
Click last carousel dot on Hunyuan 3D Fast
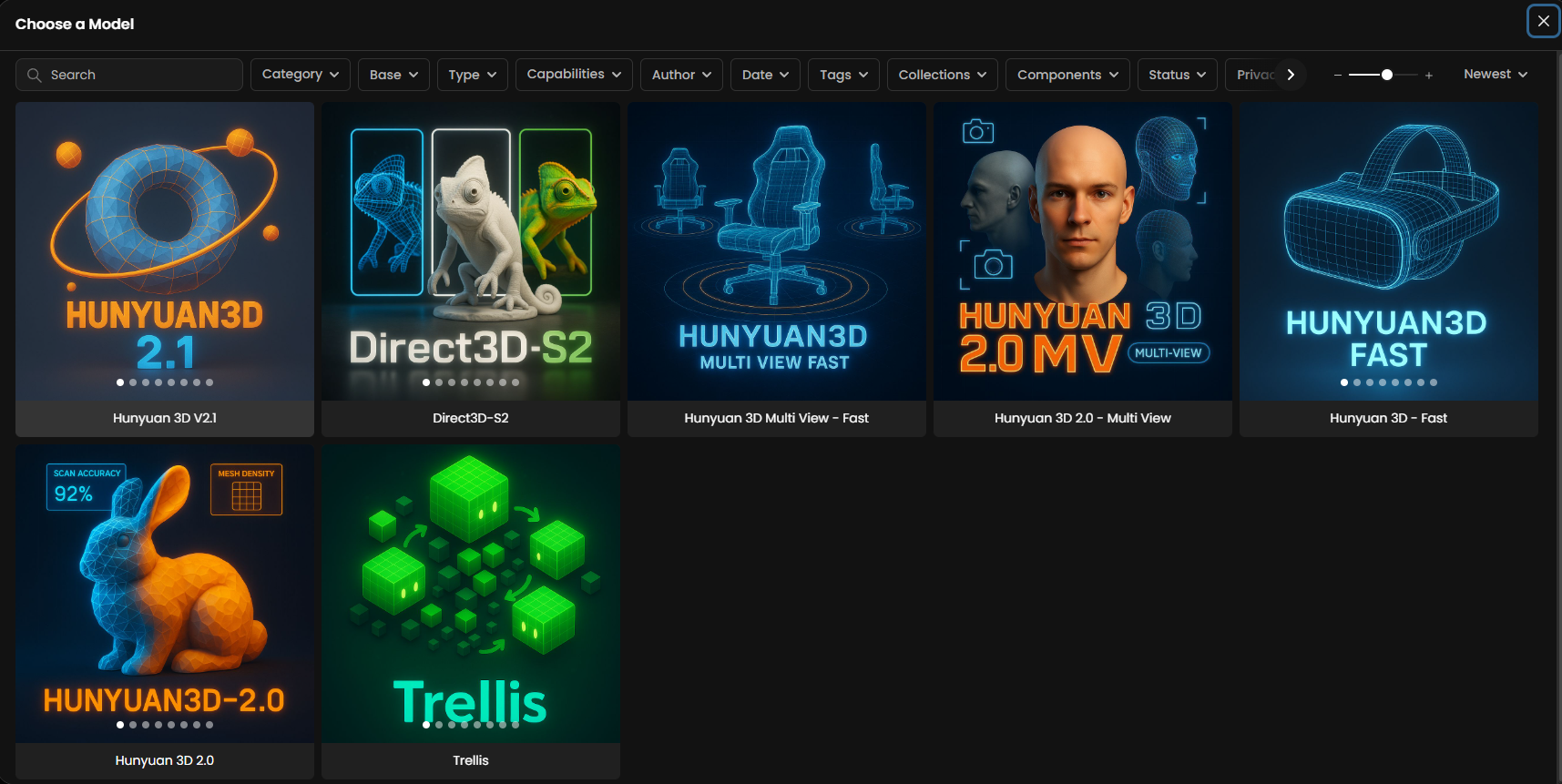[1434, 382]
